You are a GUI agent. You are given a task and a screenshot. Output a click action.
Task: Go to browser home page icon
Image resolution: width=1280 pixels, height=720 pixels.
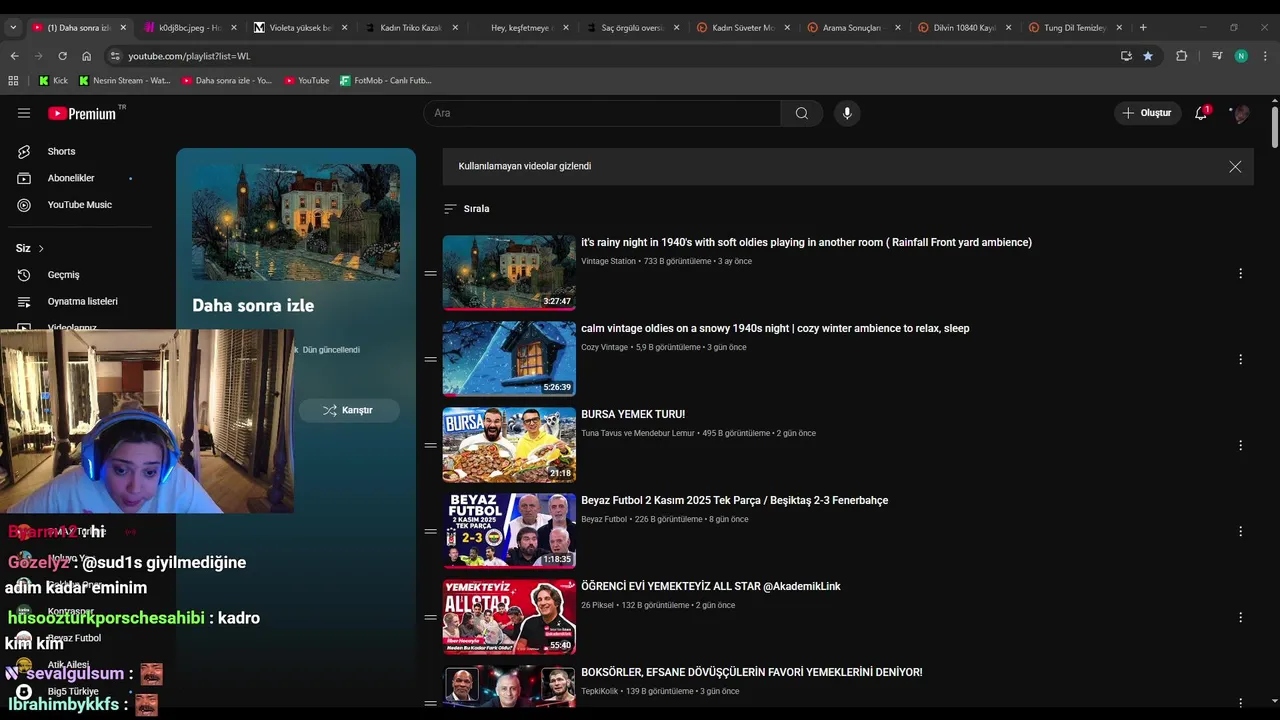click(86, 56)
